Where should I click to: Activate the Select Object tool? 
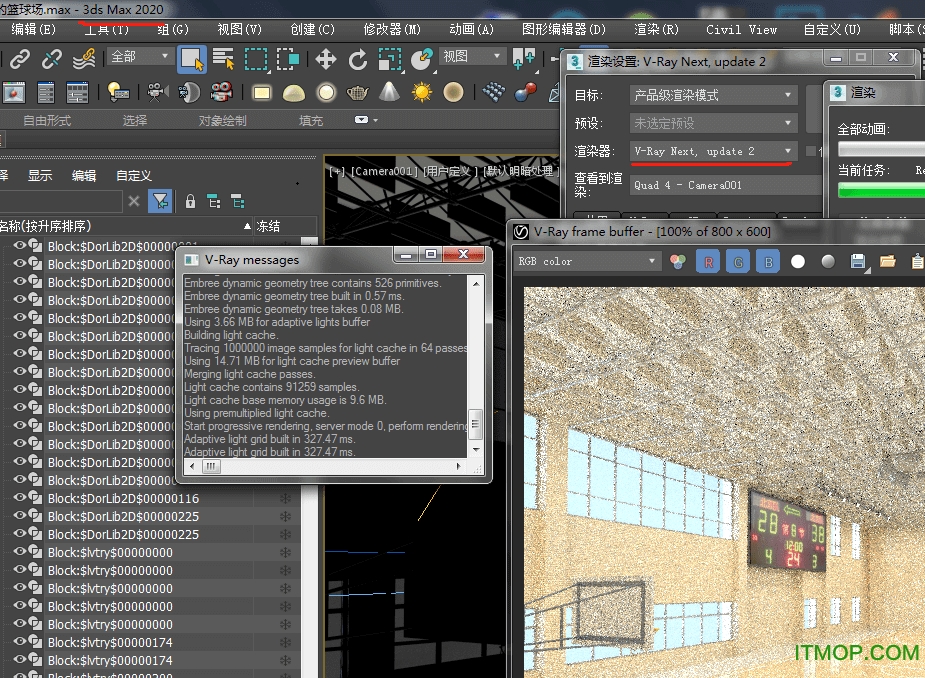pos(192,59)
